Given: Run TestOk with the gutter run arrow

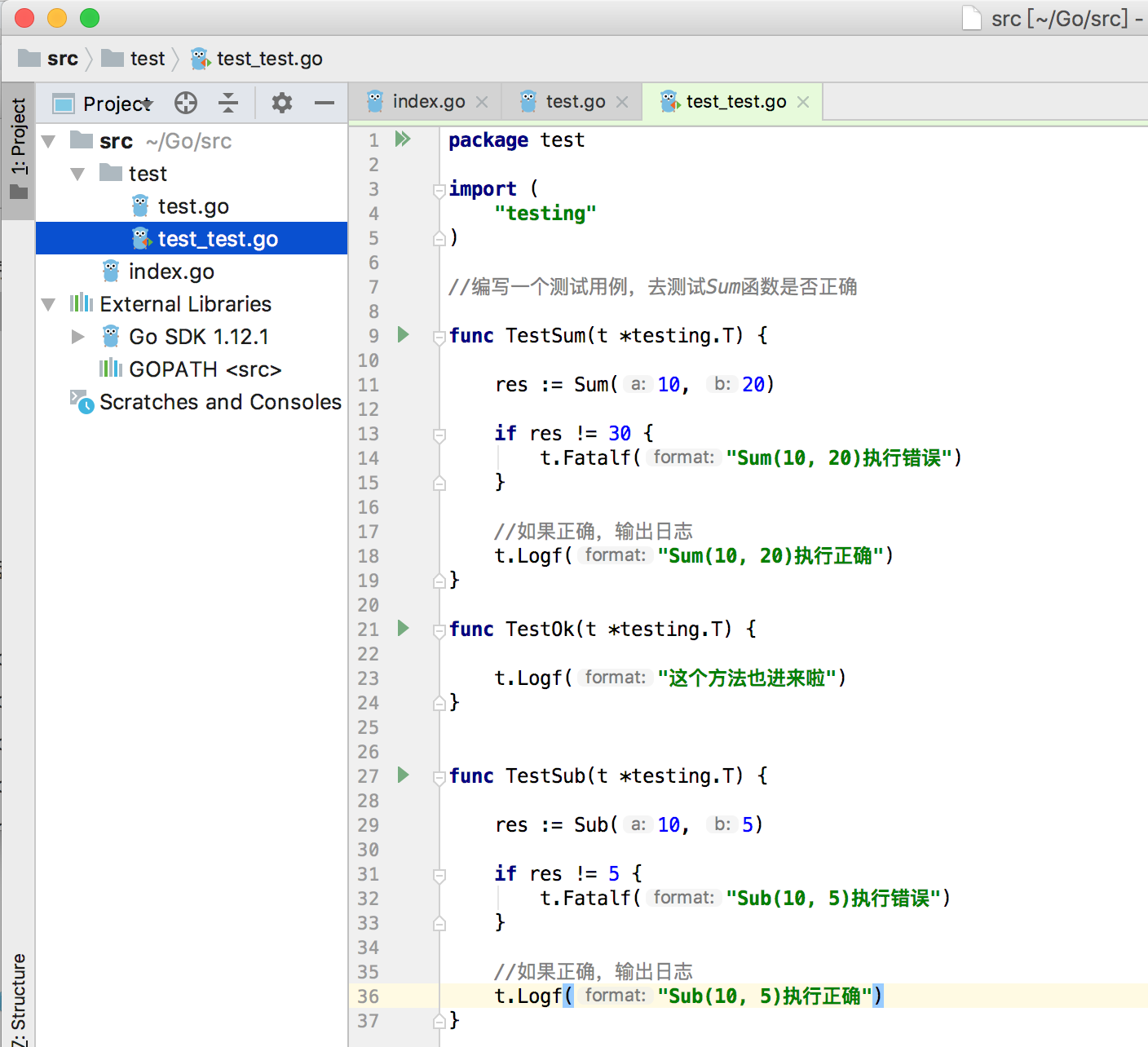Looking at the screenshot, I should point(403,628).
